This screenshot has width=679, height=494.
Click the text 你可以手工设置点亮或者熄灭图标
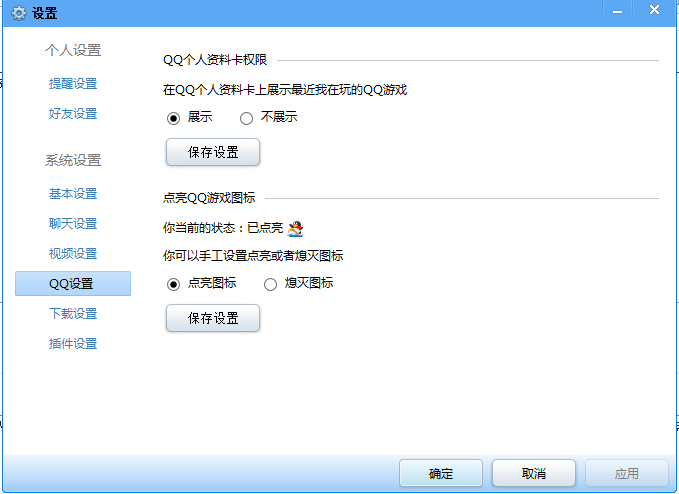click(x=253, y=255)
